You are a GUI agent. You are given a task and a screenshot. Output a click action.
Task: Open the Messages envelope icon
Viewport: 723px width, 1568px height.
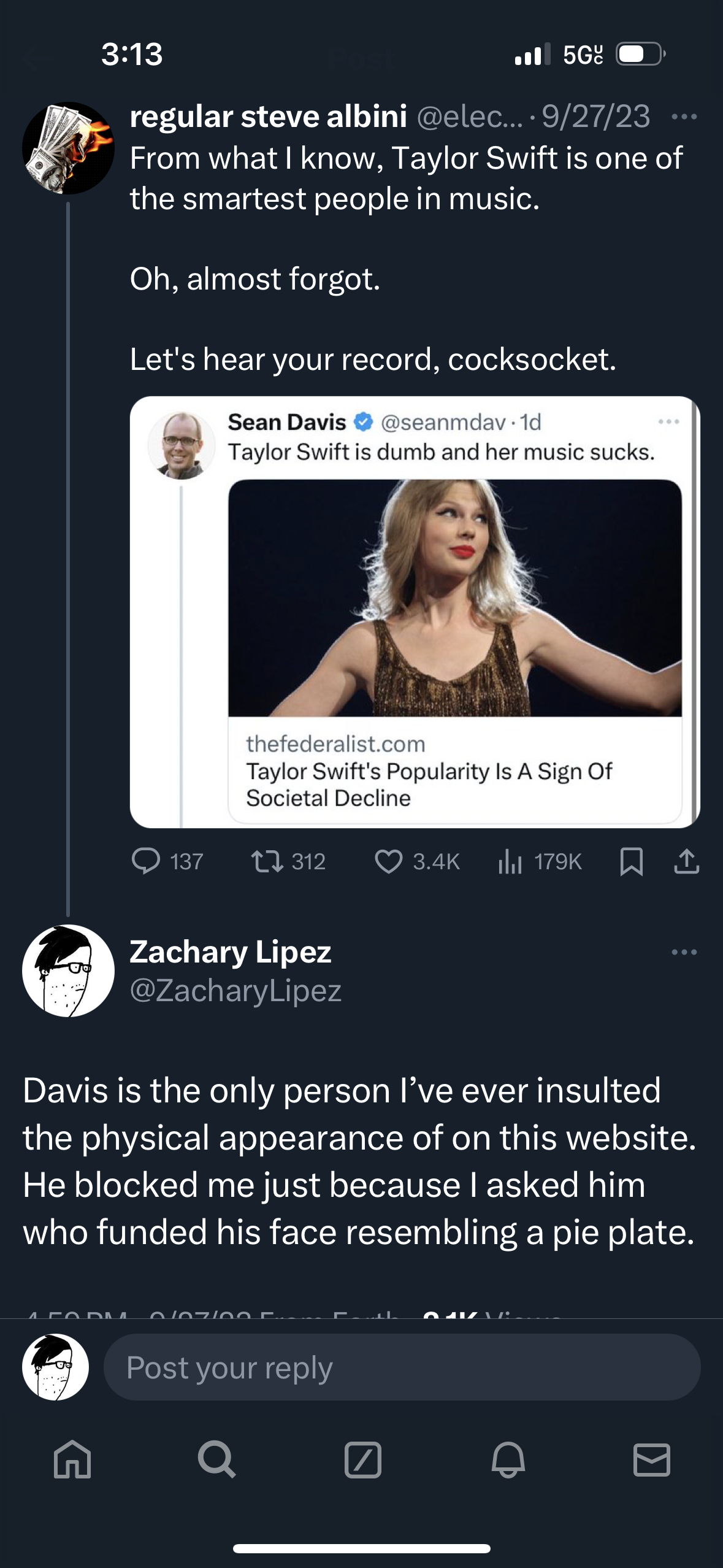(651, 1459)
